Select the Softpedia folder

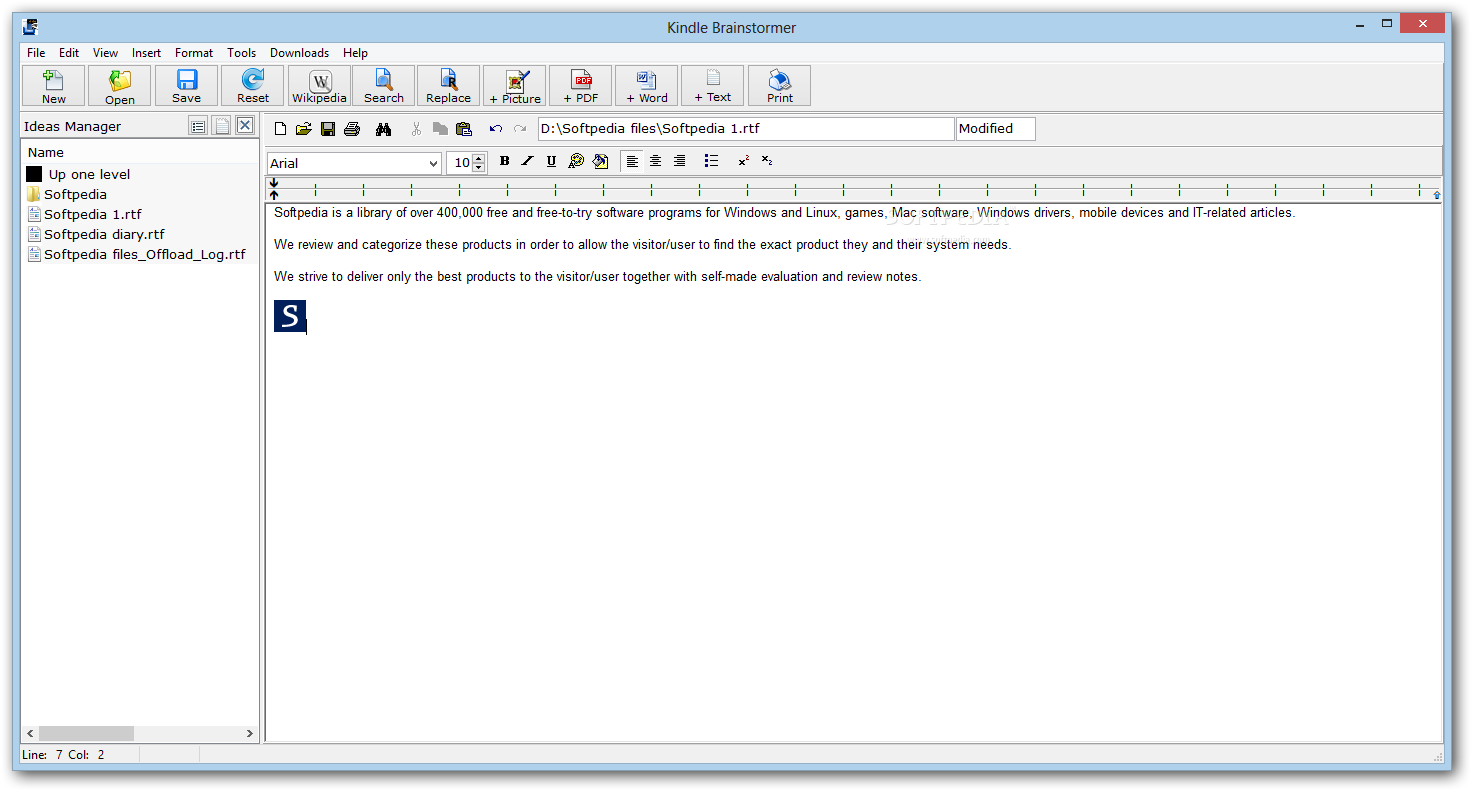pyautogui.click(x=66, y=194)
